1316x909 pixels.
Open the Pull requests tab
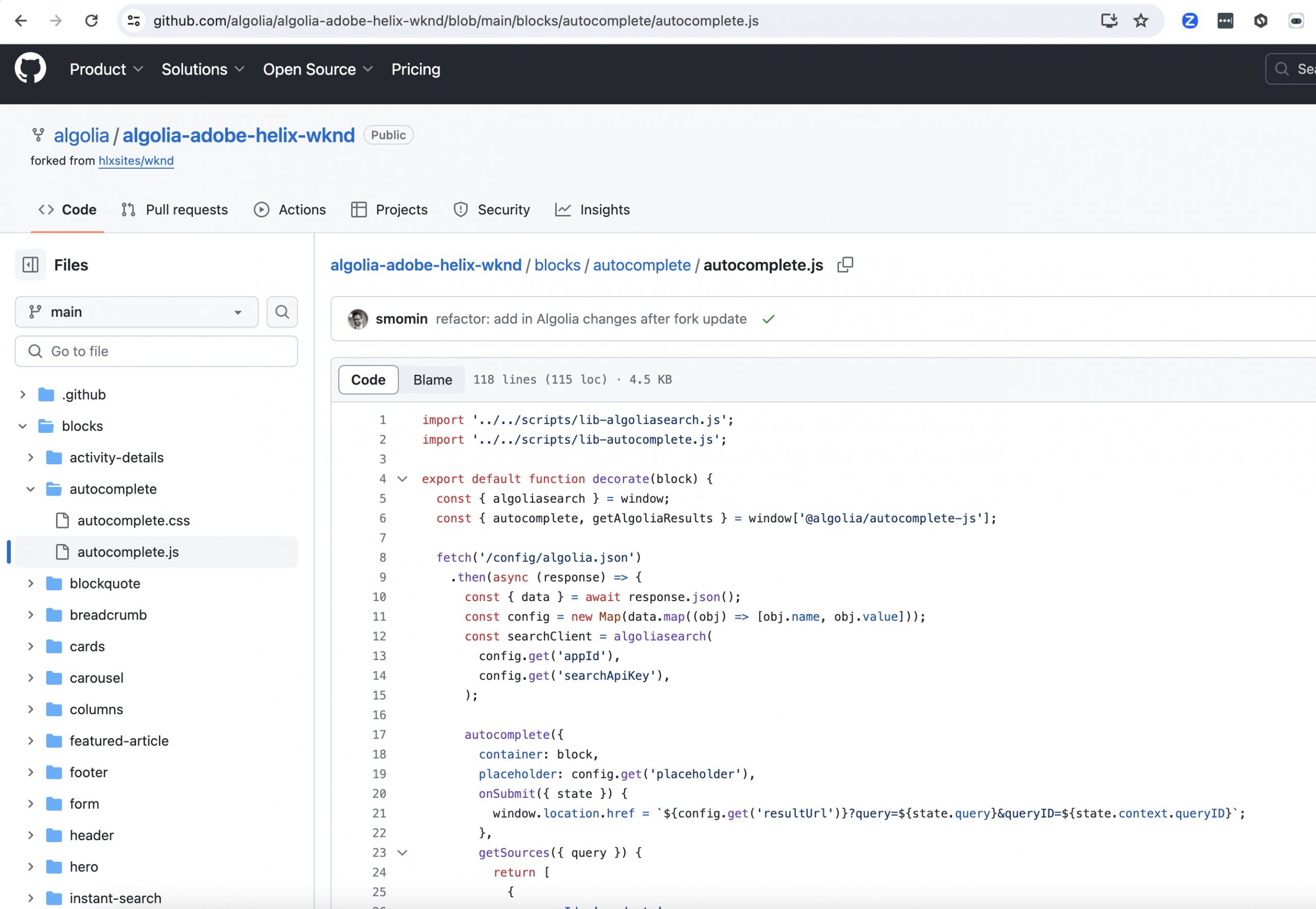click(174, 210)
